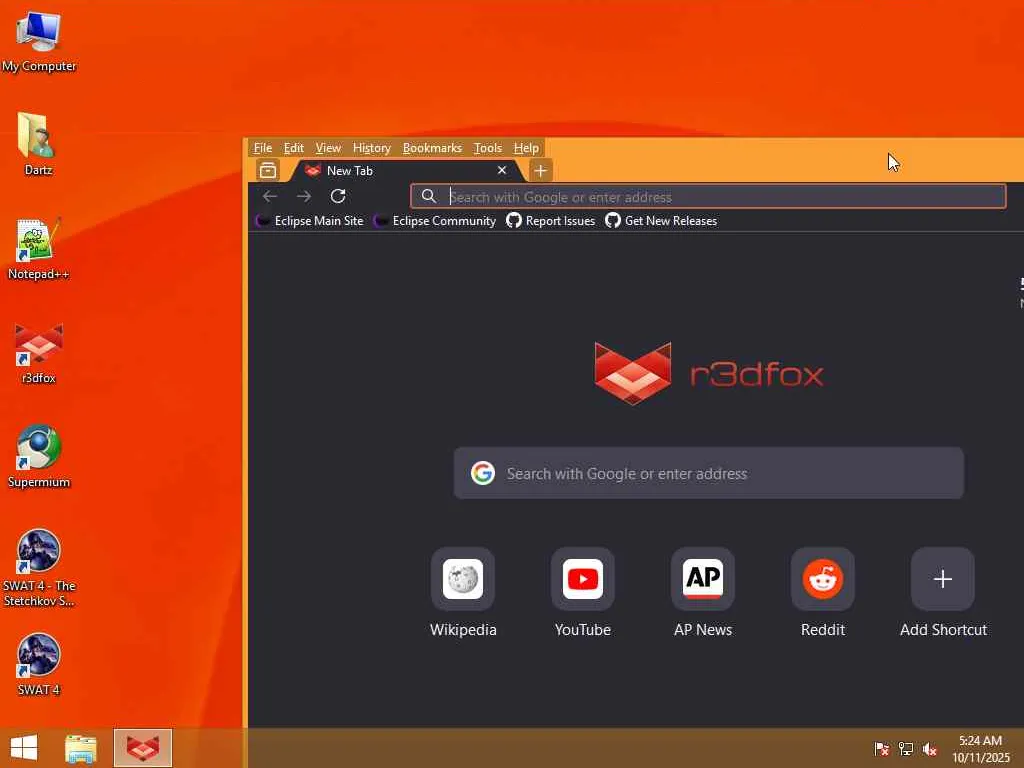The image size is (1024, 768).
Task: Click the Add Shortcut tile
Action: click(943, 593)
